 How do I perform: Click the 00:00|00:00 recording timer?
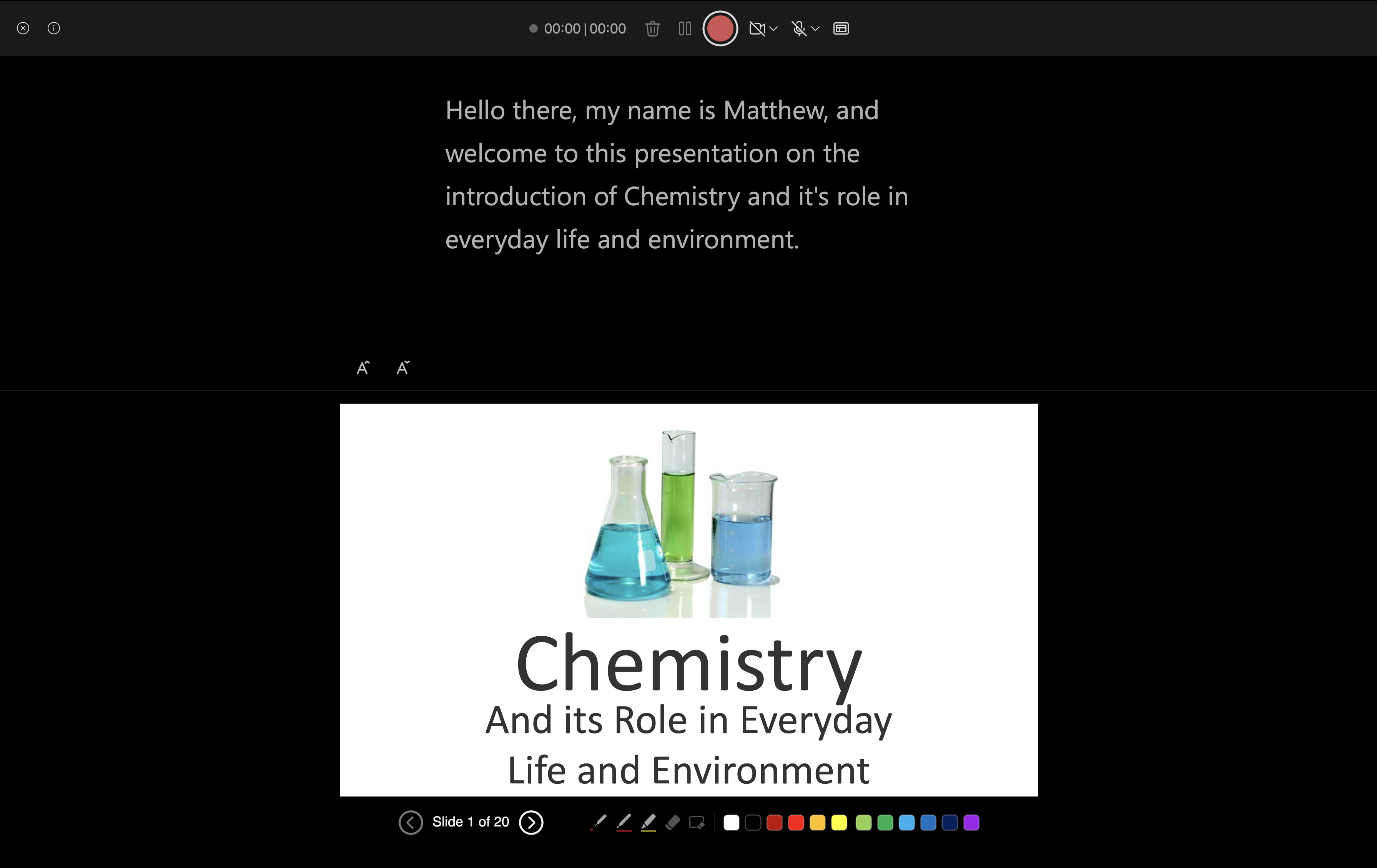coord(584,28)
